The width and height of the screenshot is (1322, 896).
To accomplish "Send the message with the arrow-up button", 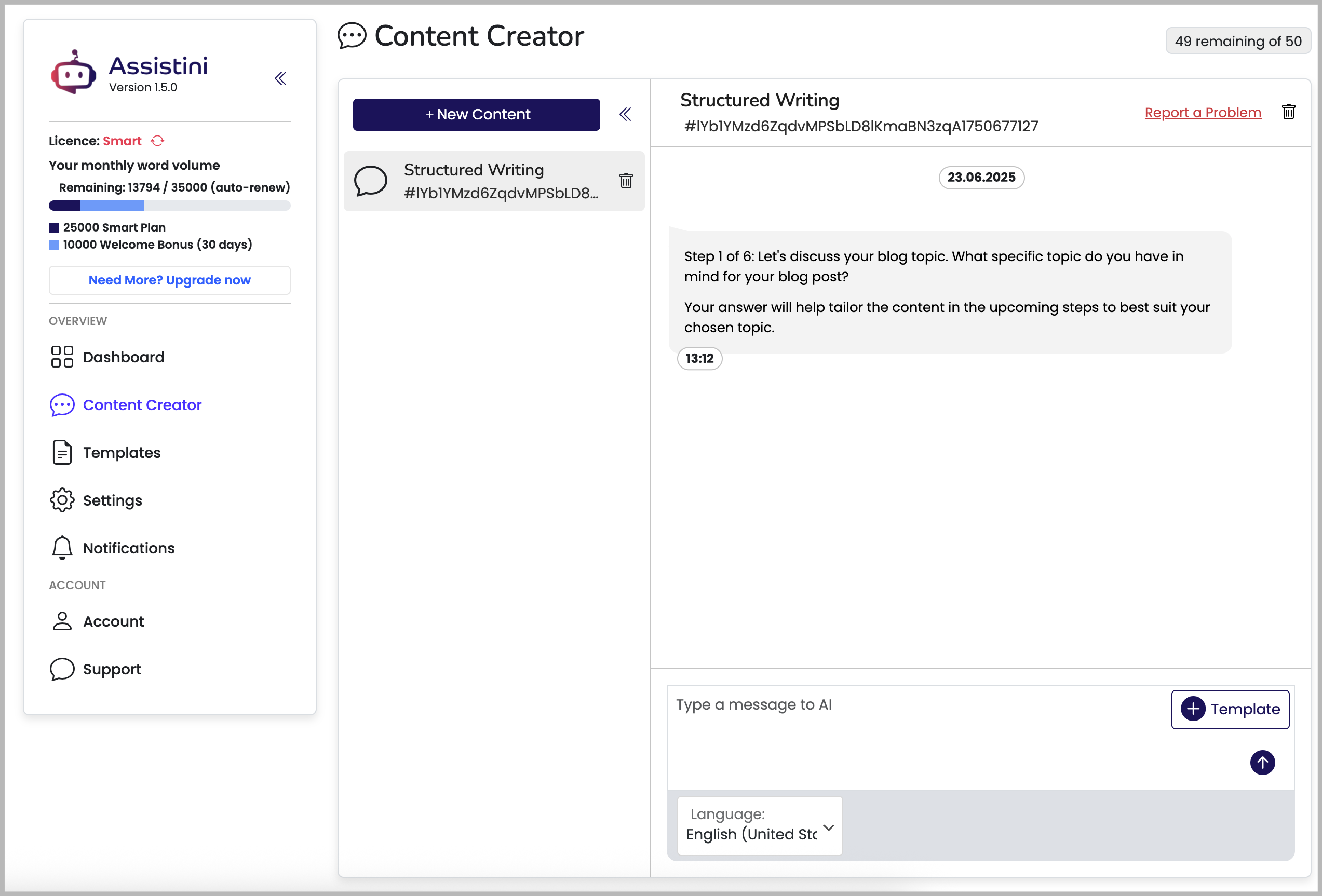I will point(1262,763).
